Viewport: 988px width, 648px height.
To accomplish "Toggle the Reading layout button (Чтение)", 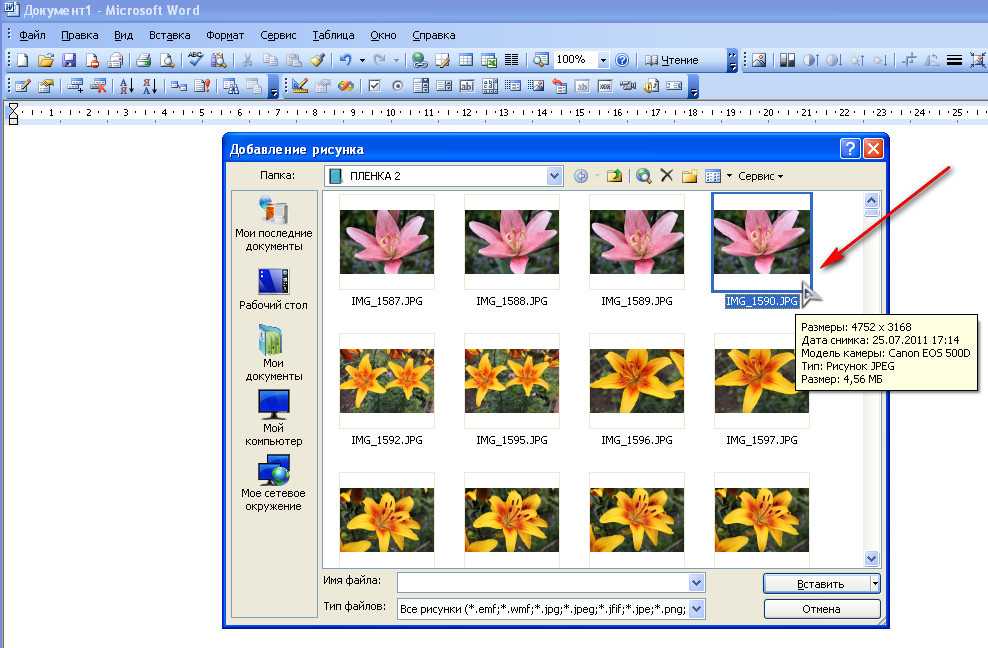I will [x=672, y=60].
